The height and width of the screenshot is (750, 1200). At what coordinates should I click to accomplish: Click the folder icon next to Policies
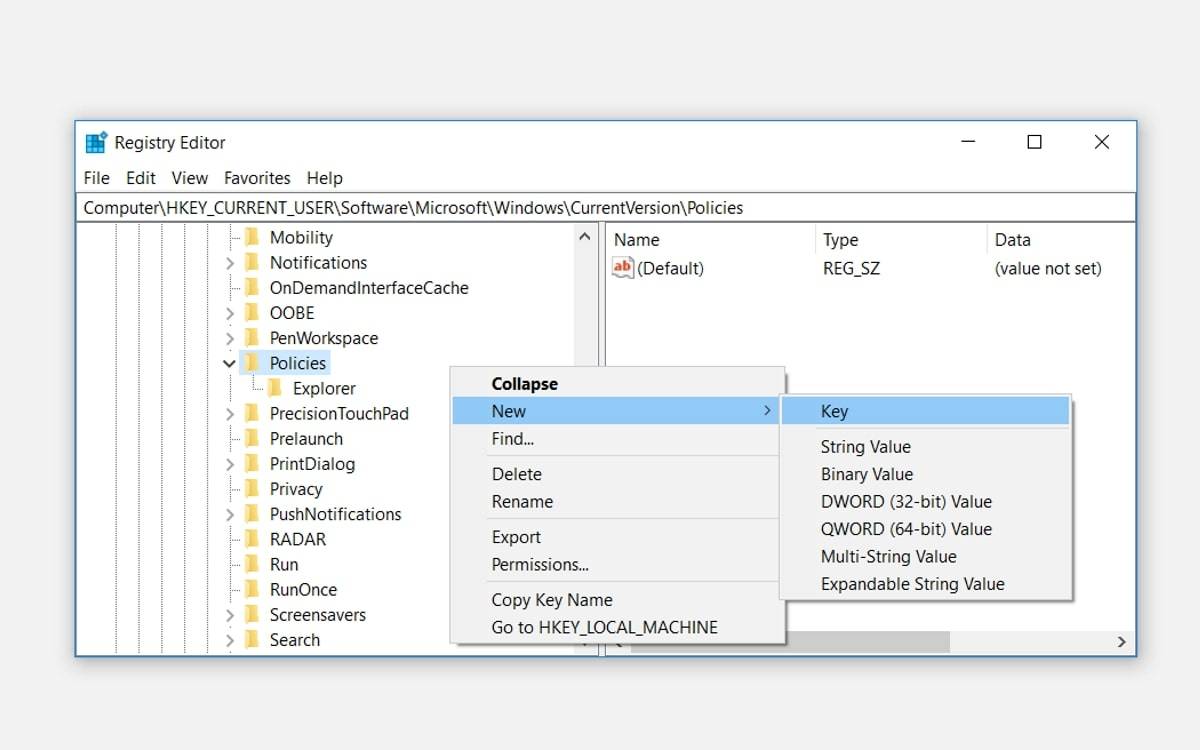tap(253, 363)
